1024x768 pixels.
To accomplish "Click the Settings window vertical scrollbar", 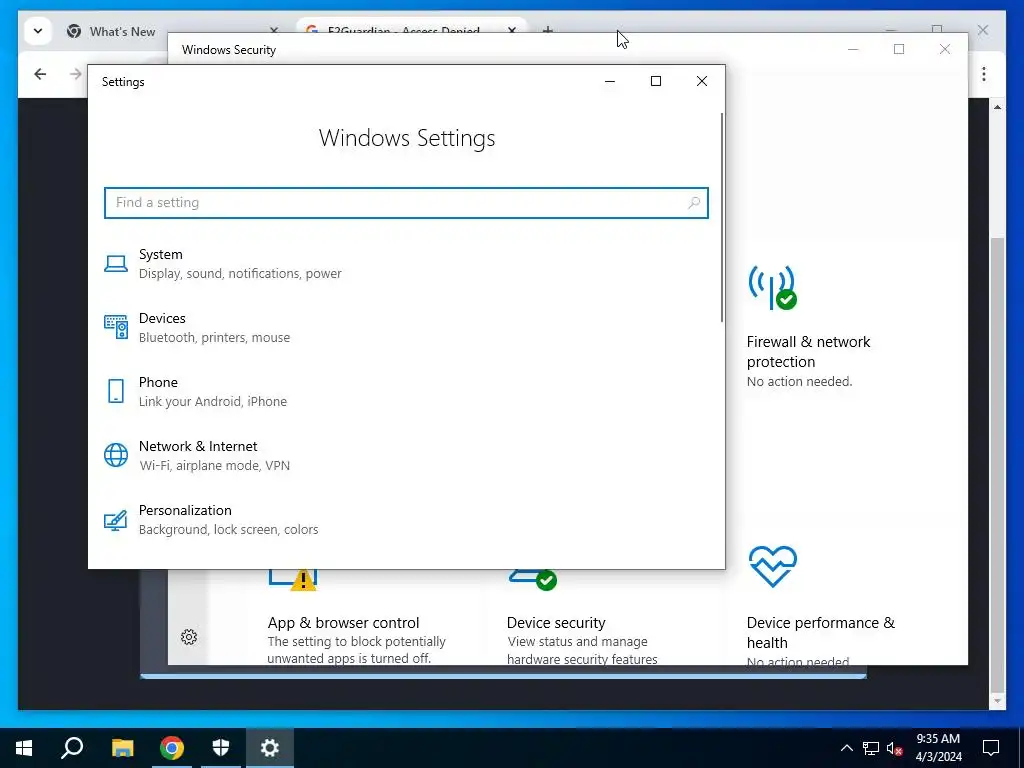I will (x=722, y=217).
